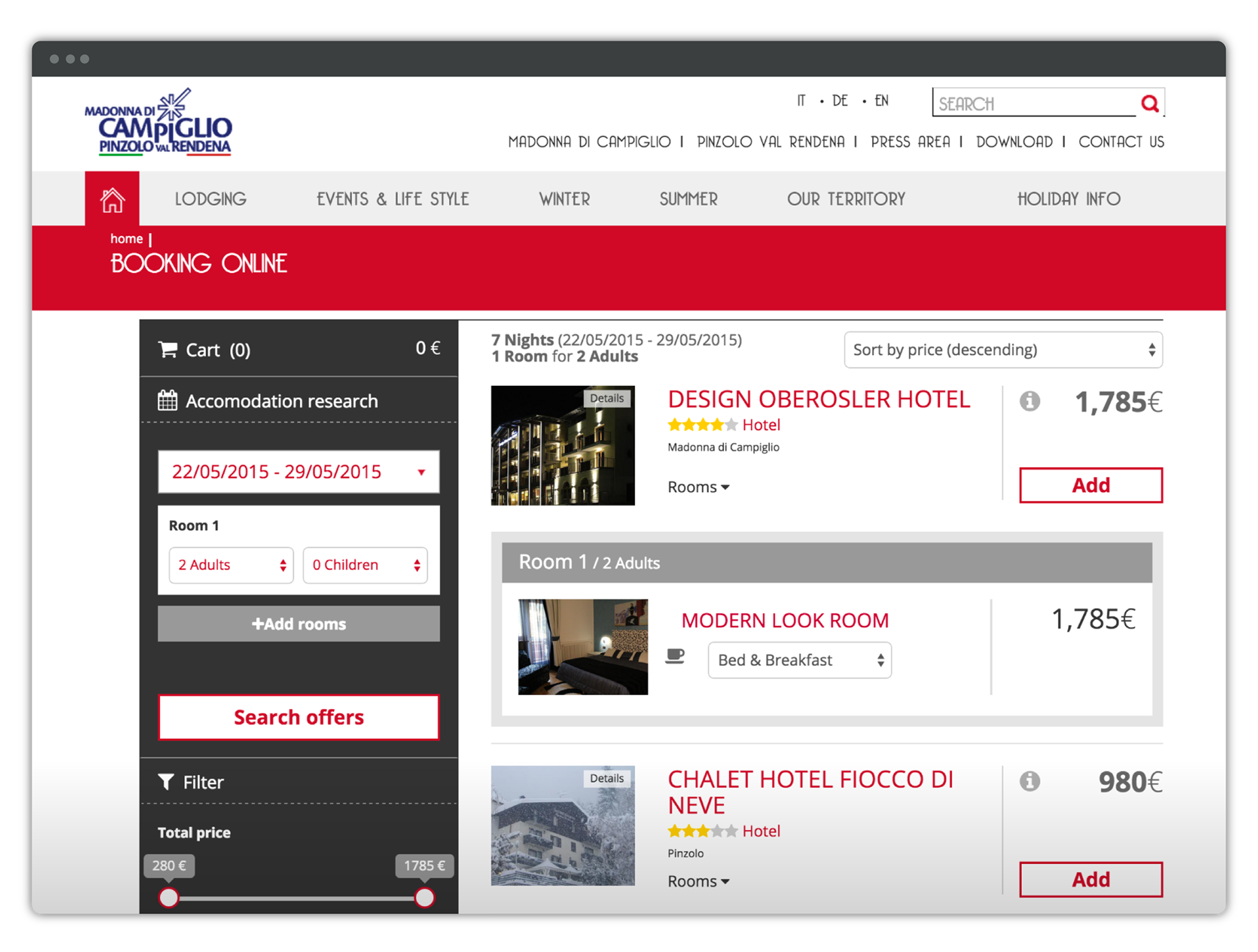Switch language to EN
This screenshot has height=952, width=1258.
pyautogui.click(x=881, y=101)
